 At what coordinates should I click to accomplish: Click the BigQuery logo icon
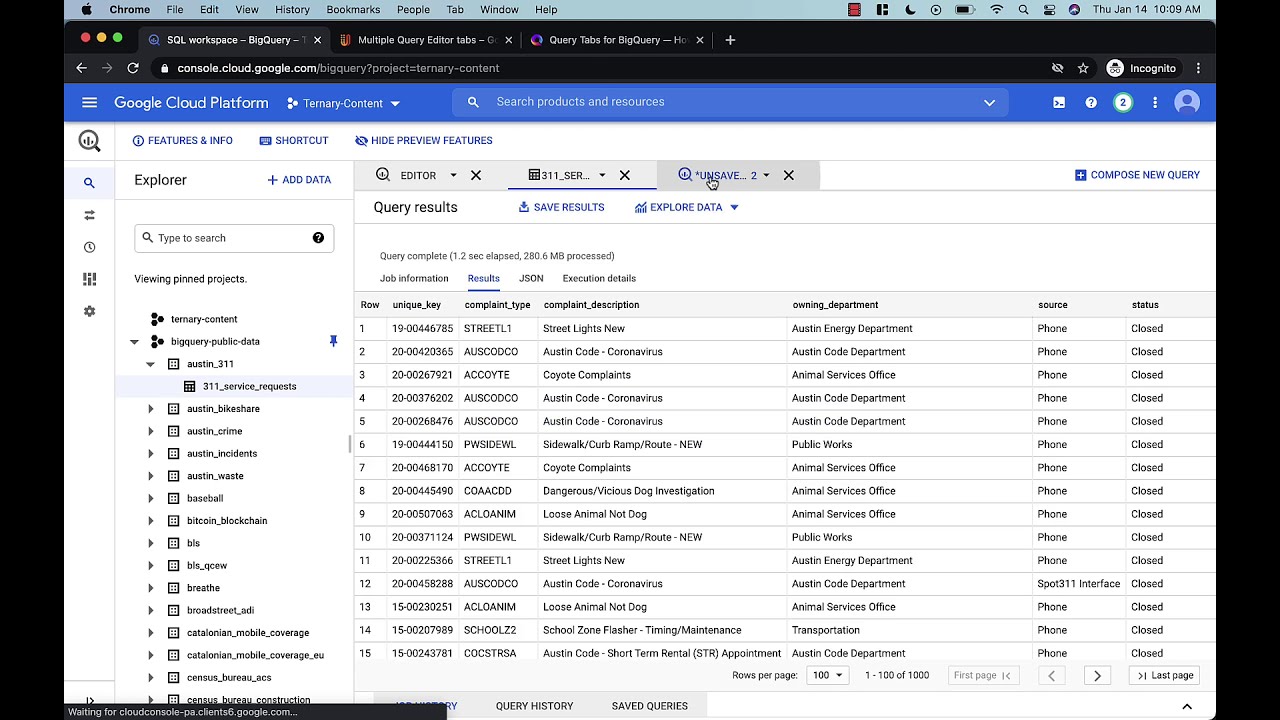(89, 141)
